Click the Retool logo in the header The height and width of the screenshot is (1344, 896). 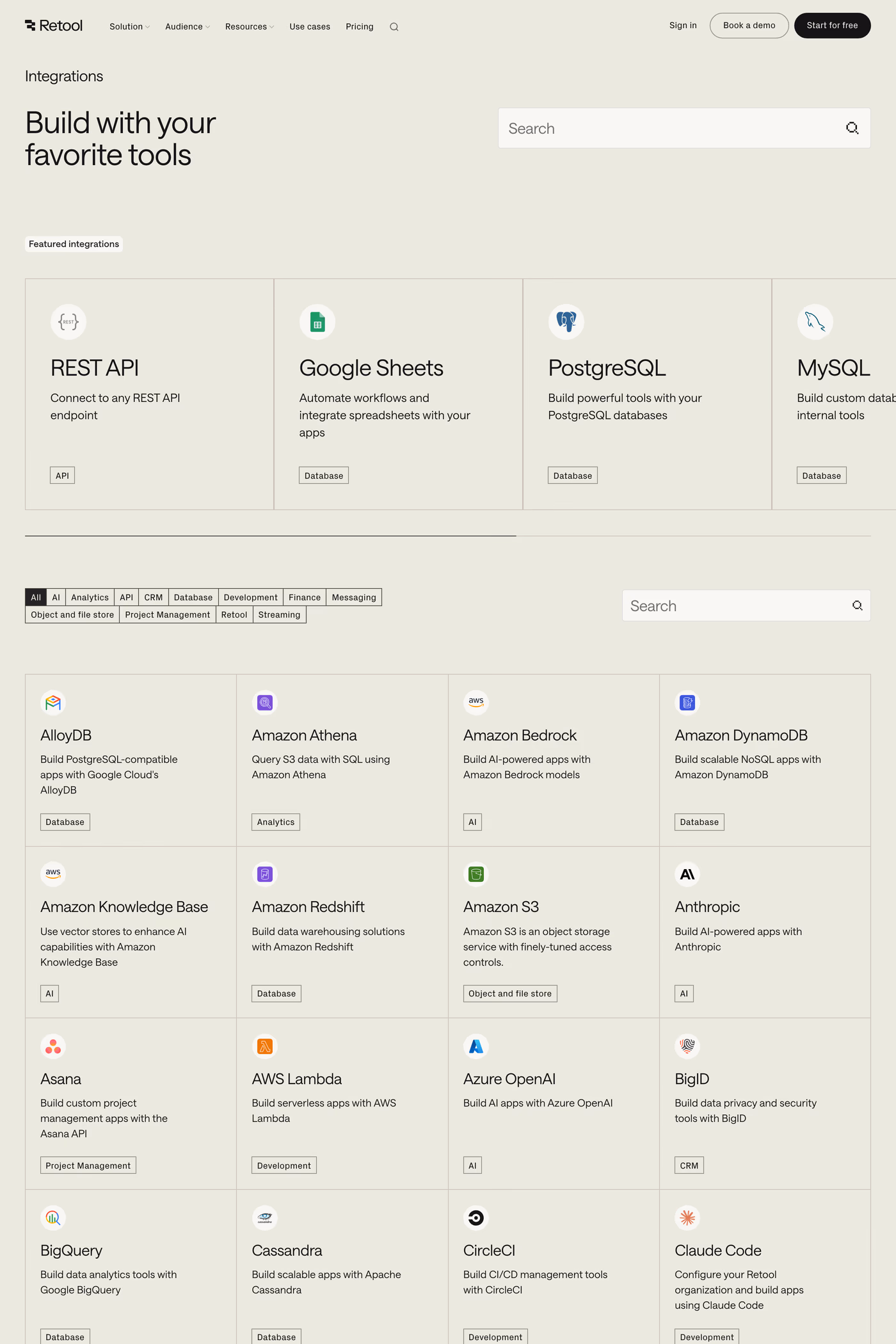point(54,26)
